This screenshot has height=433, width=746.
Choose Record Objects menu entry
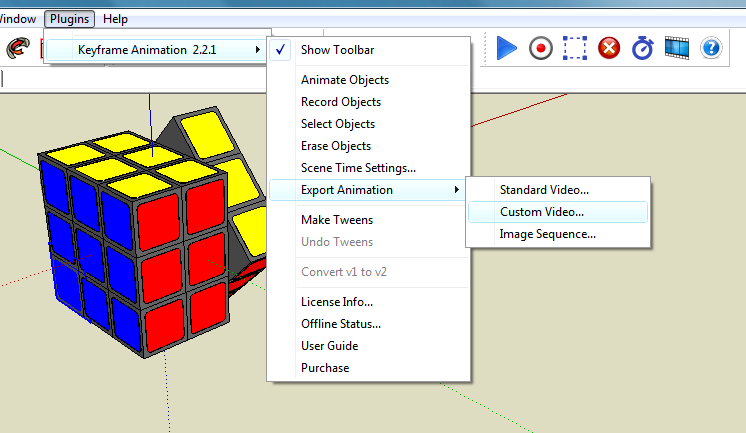coord(341,102)
